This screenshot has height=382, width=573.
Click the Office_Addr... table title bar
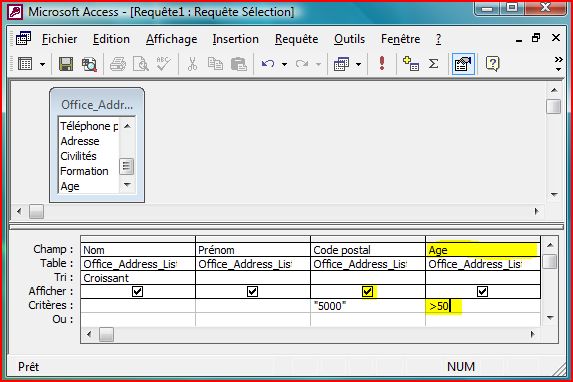97,105
